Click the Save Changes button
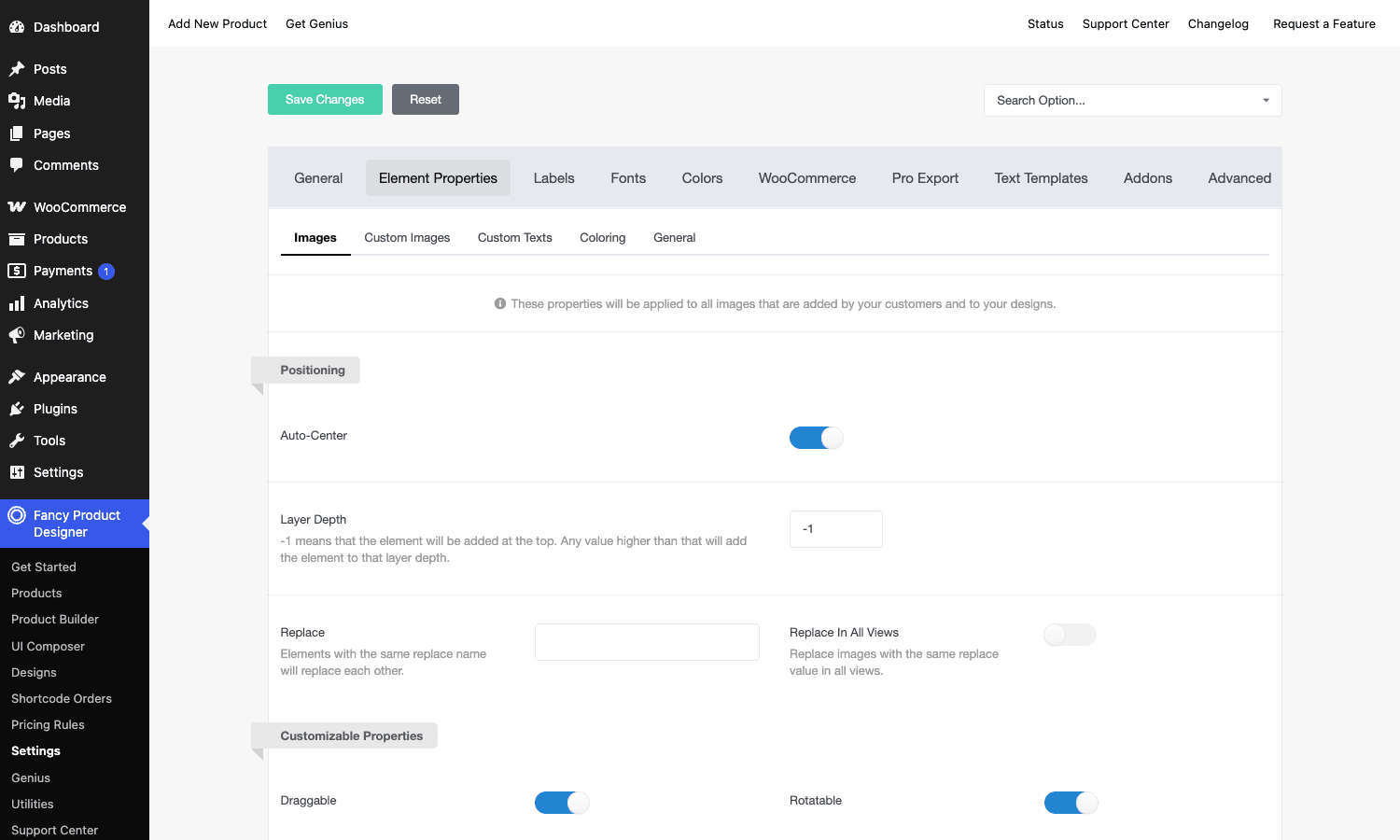This screenshot has height=840, width=1400. point(325,100)
